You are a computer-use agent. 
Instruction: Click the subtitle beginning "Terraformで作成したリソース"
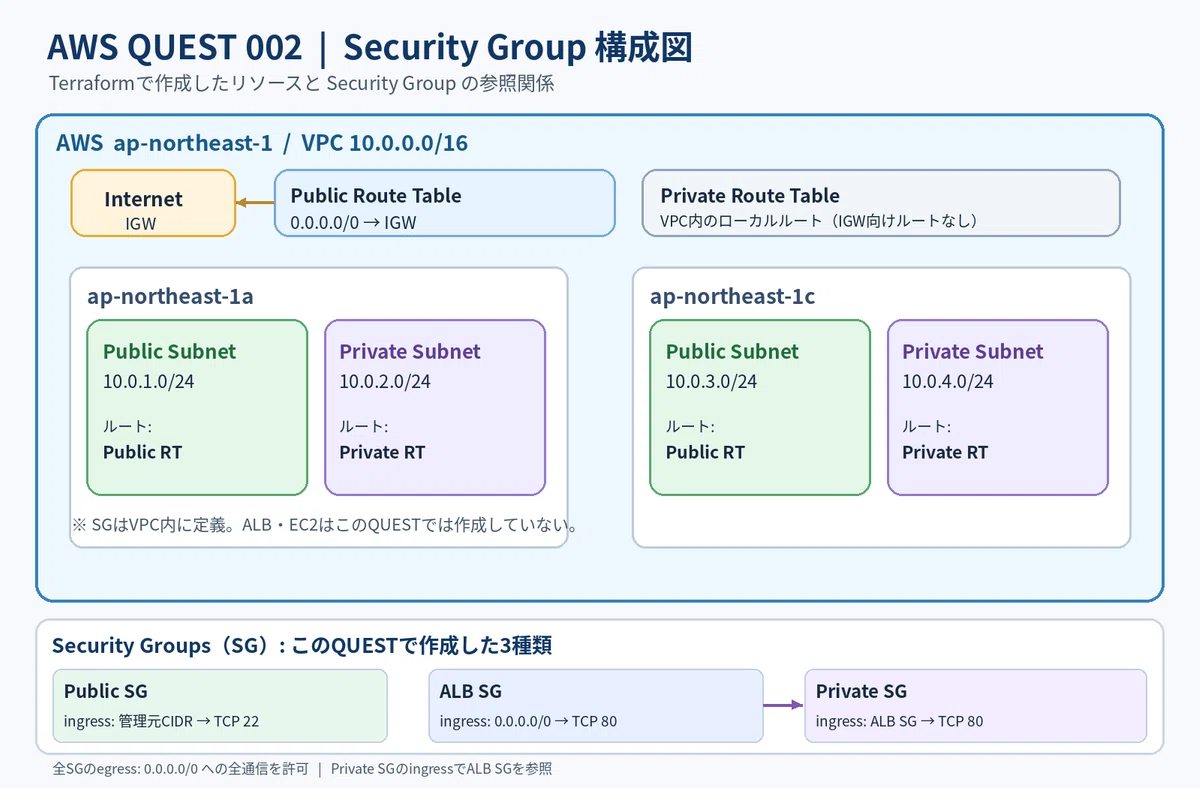[x=302, y=84]
